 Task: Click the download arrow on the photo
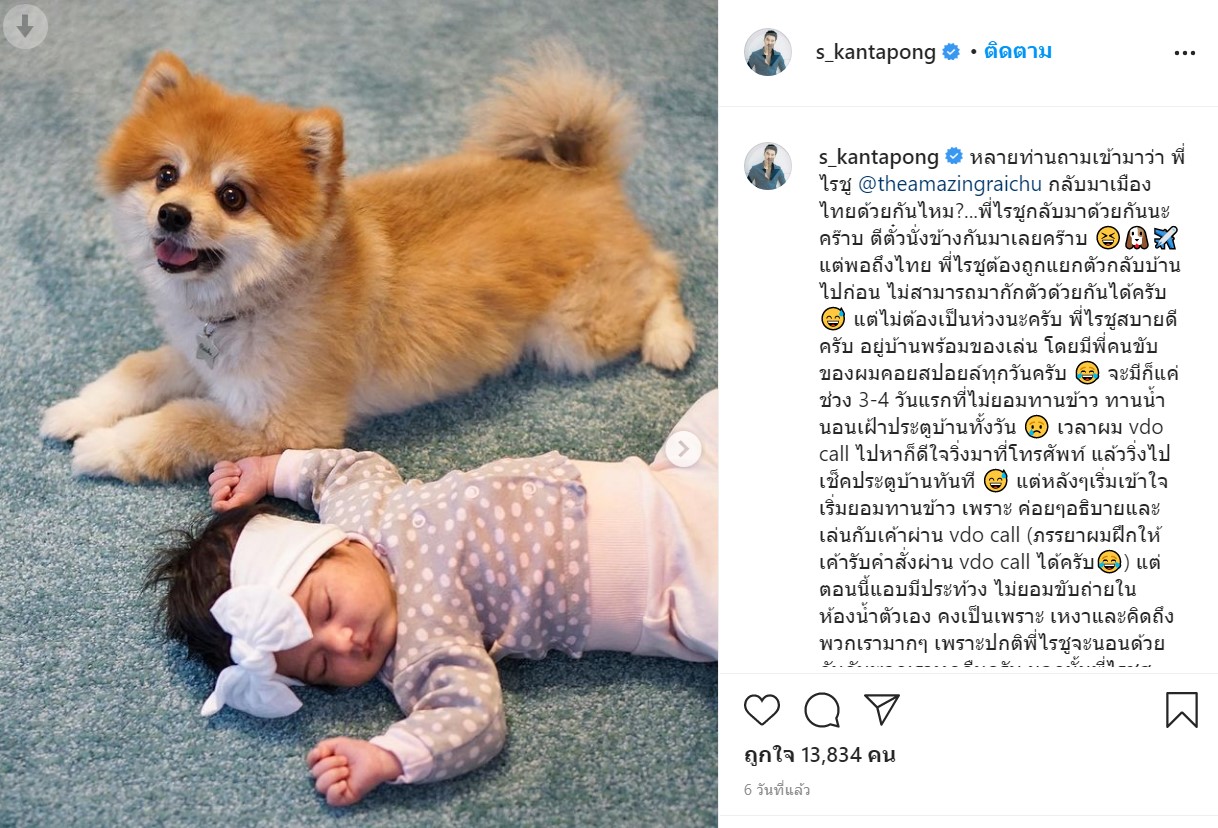point(25,25)
